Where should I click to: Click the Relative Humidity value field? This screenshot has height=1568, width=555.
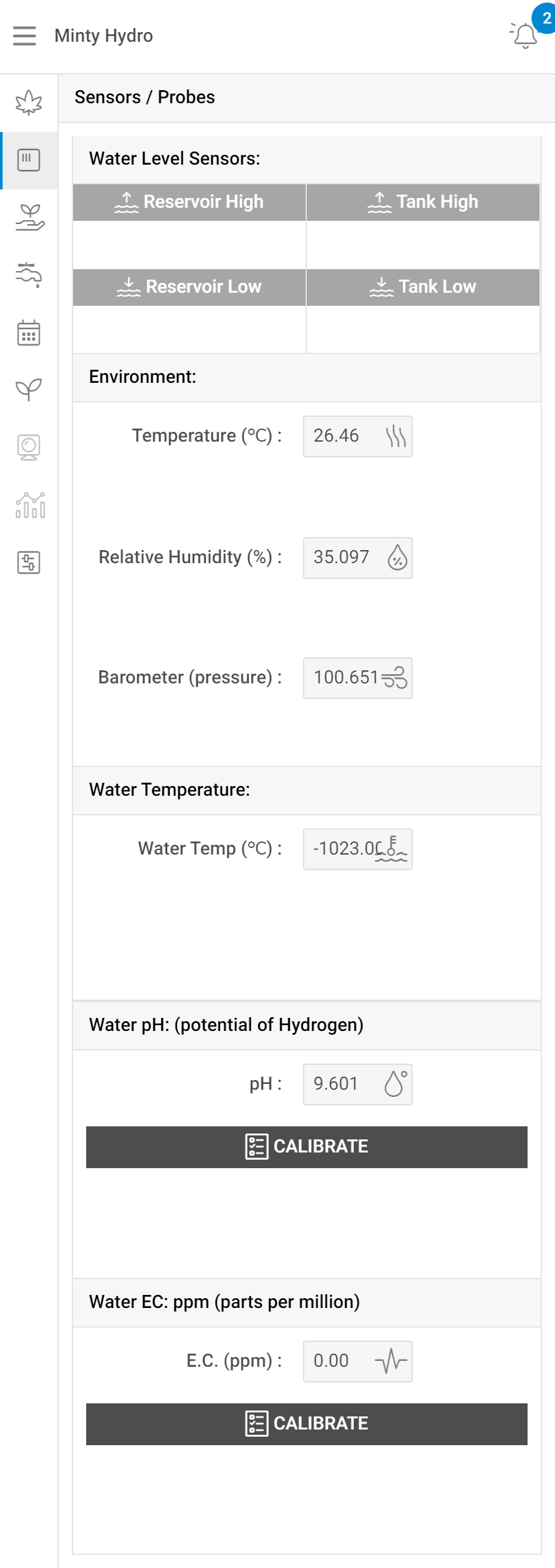tap(357, 557)
